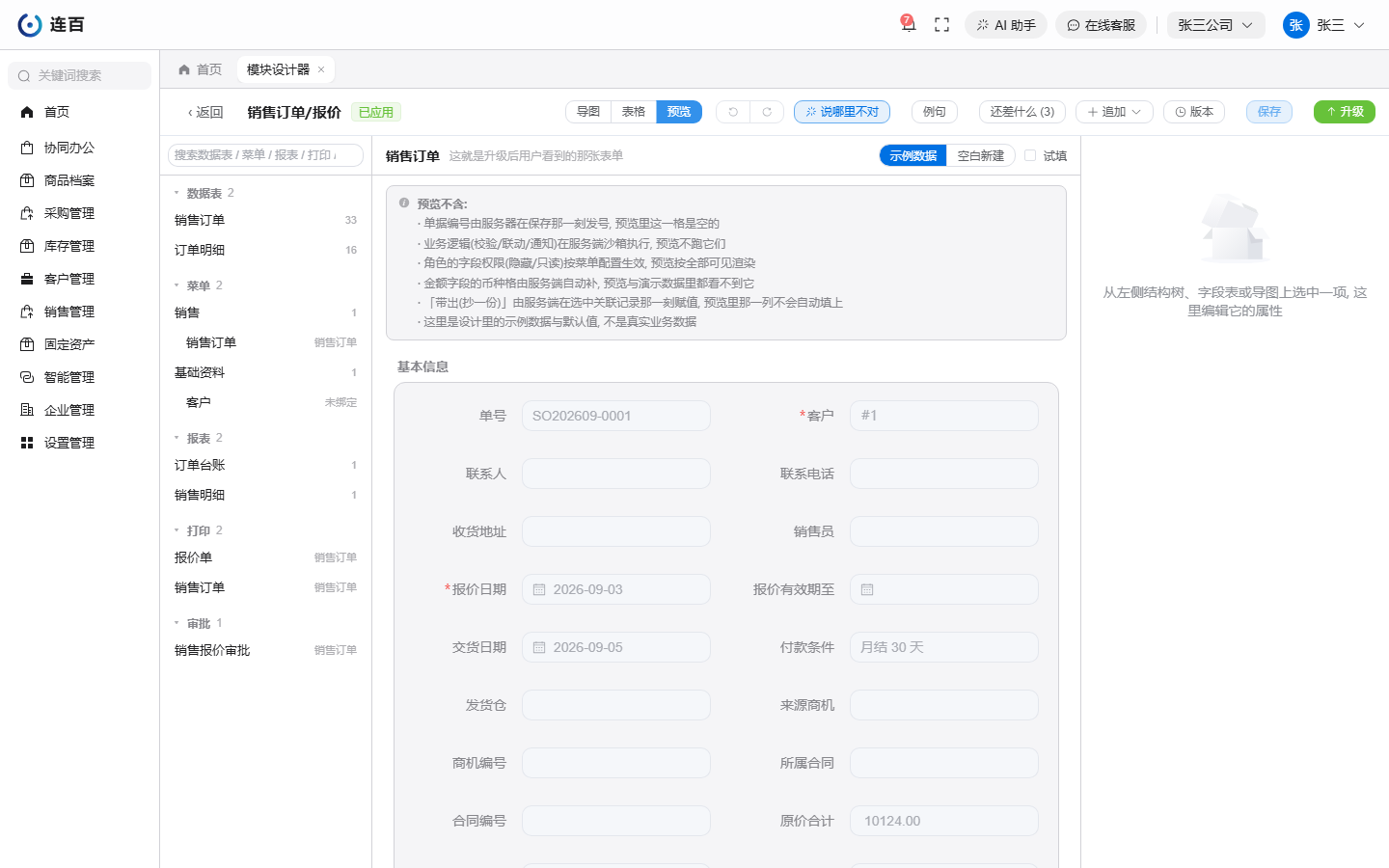Switch to 预览 view
Image resolution: width=1389 pixels, height=868 pixels.
[679, 112]
